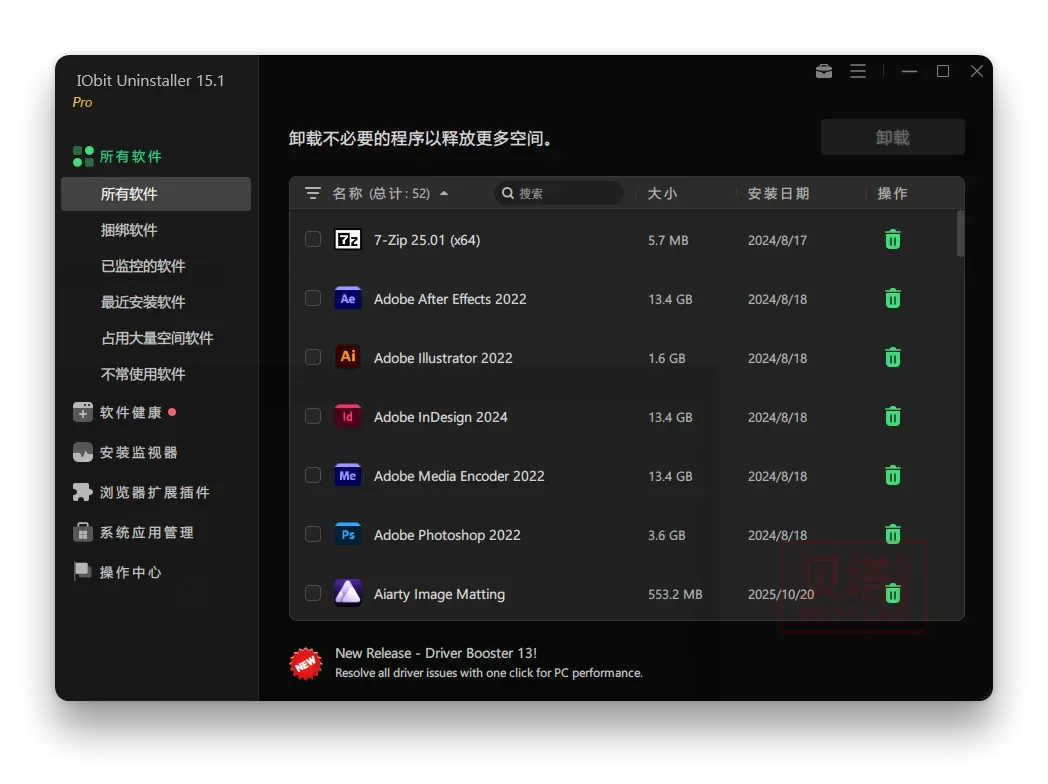Tick Adobe Media Encoder 2022 checkbox
Image resolution: width=1048 pixels, height=784 pixels.
(313, 475)
